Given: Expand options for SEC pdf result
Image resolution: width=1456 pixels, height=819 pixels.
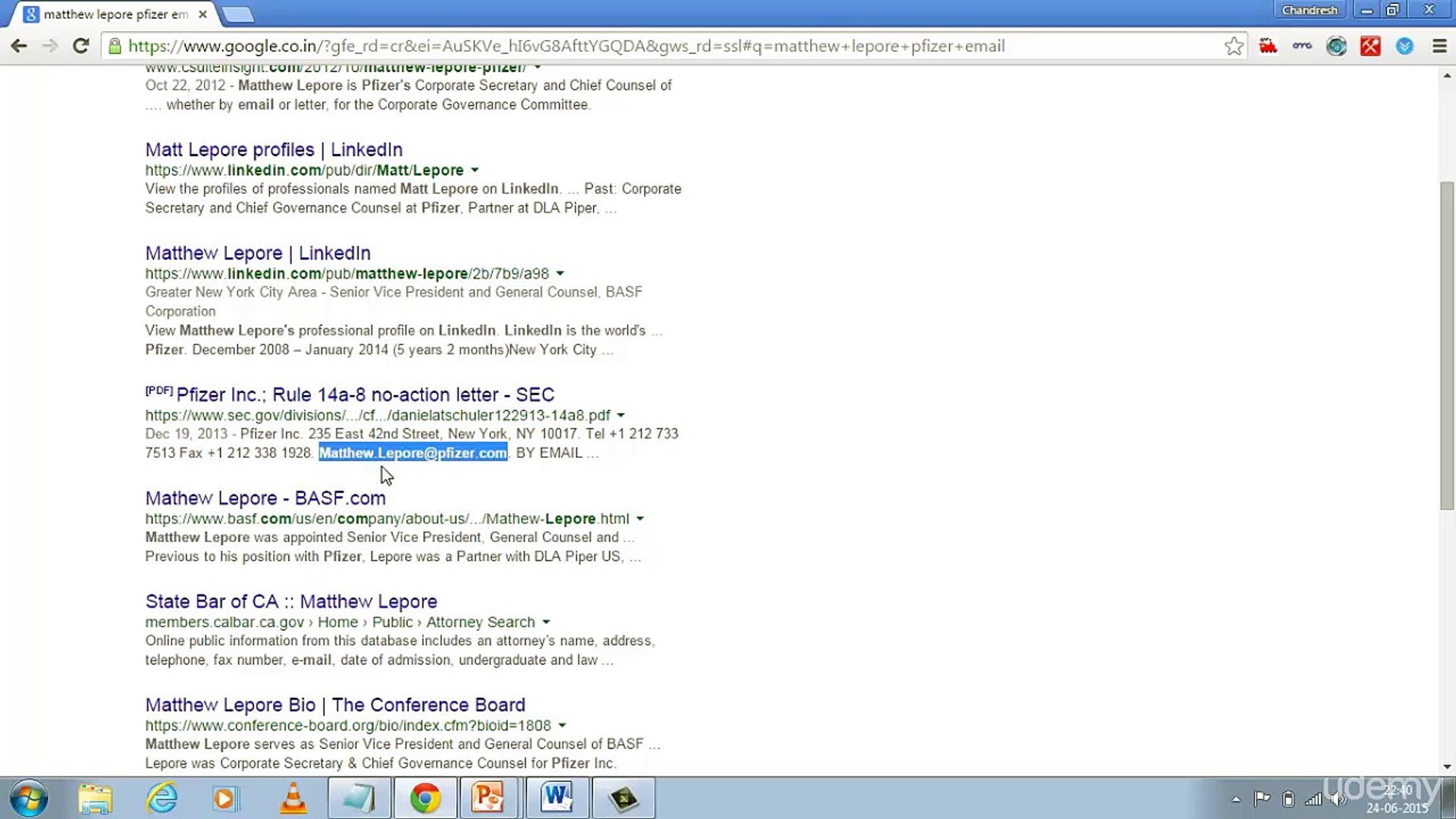Looking at the screenshot, I should pyautogui.click(x=621, y=416).
